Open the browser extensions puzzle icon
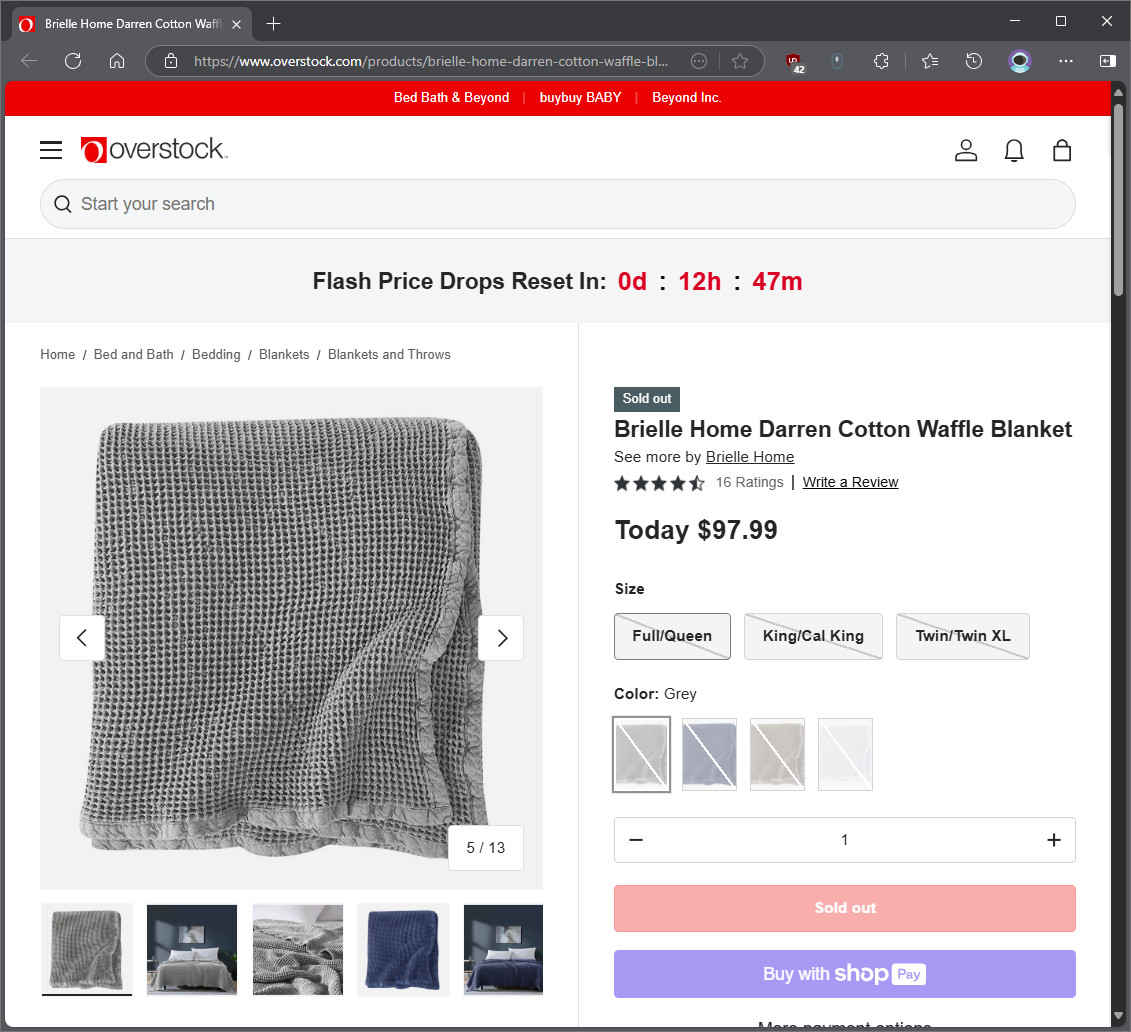 coord(881,61)
